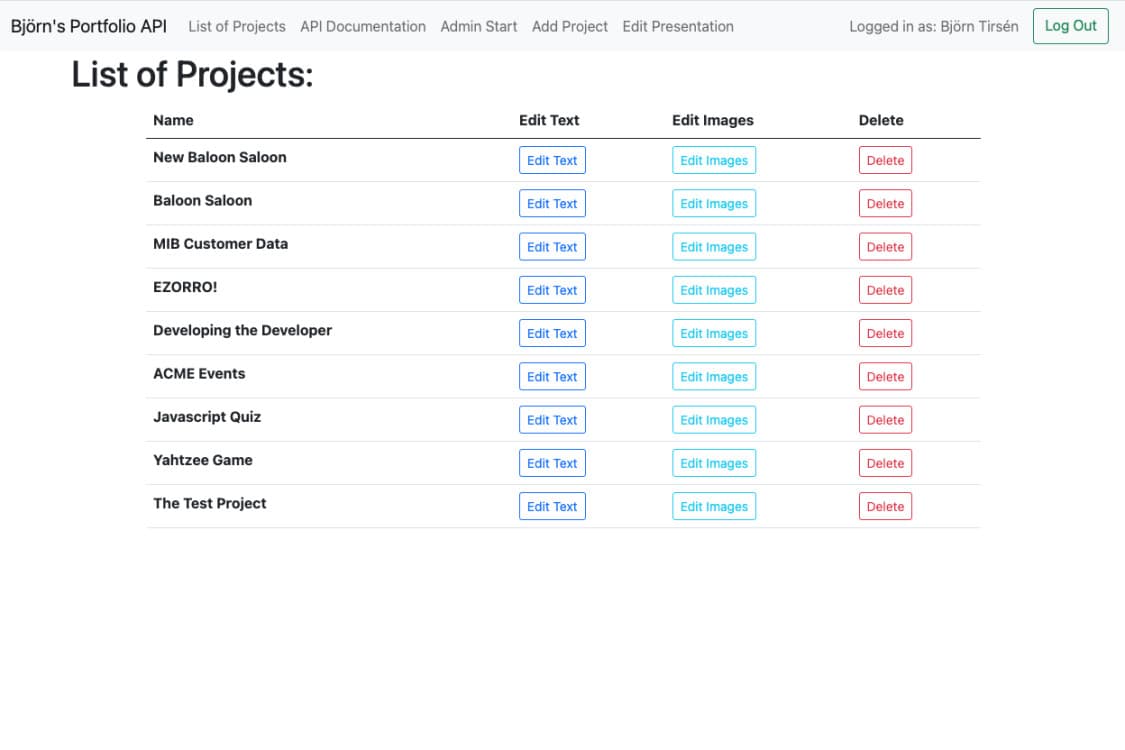Click the Björn's Portfolio API home link

pyautogui.click(x=87, y=25)
